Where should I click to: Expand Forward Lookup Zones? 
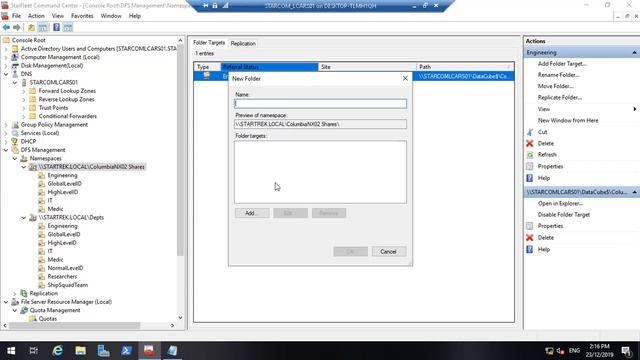coord(24,91)
